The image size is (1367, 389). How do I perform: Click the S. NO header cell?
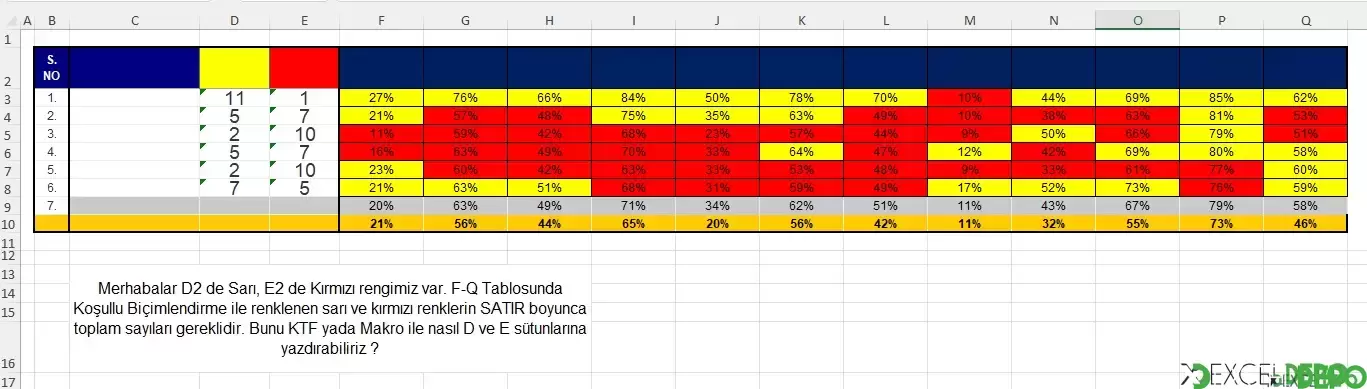(x=52, y=68)
